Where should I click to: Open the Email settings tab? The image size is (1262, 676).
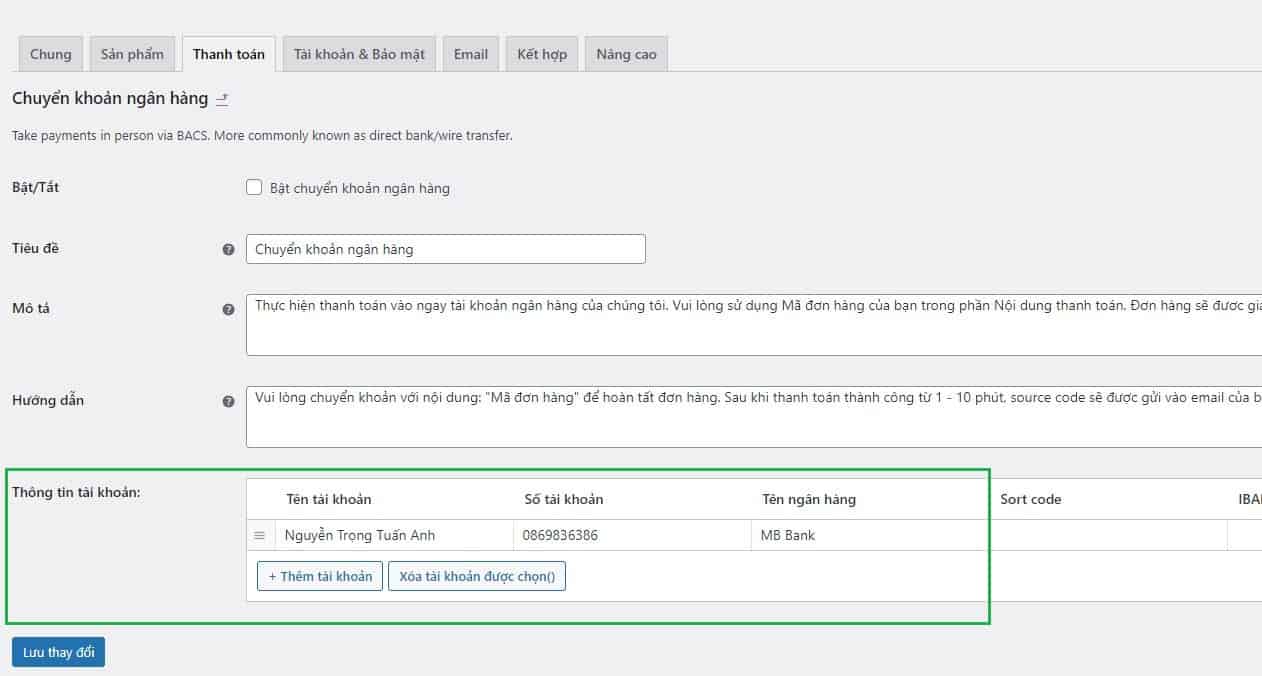(470, 54)
